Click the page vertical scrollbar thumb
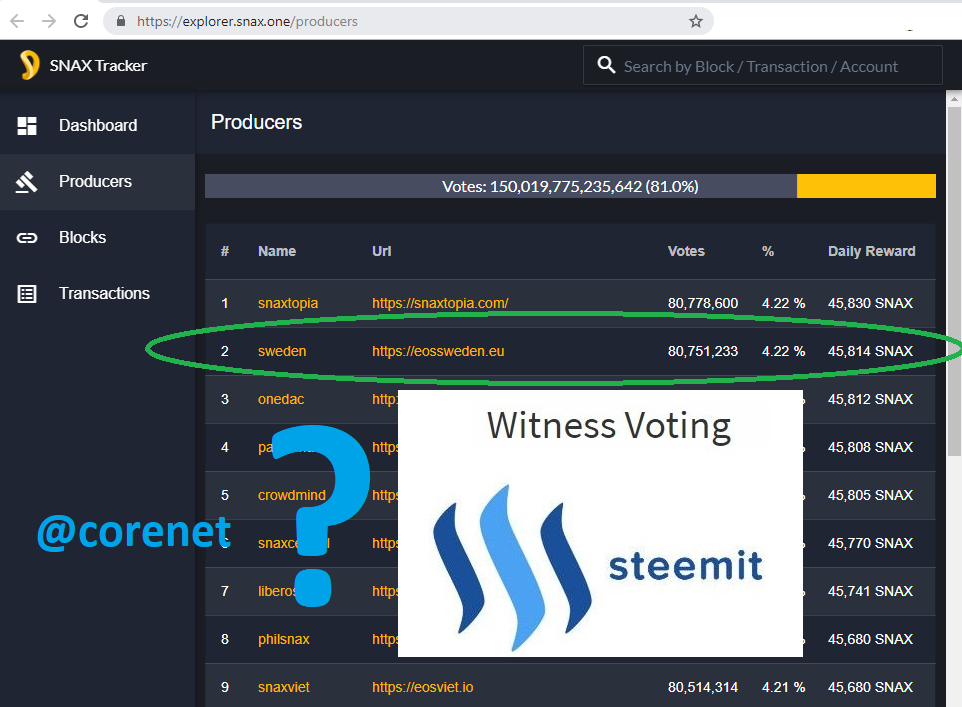 click(954, 281)
